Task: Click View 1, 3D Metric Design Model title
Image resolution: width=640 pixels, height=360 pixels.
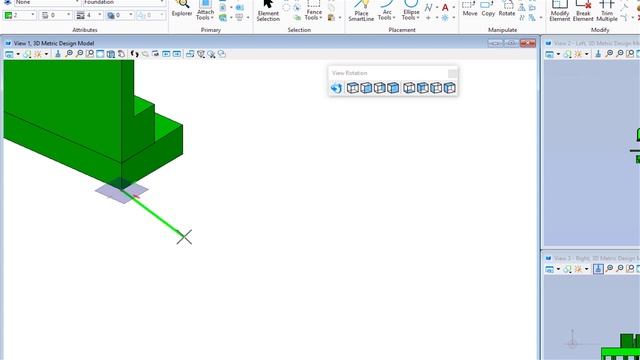Action: (x=54, y=43)
